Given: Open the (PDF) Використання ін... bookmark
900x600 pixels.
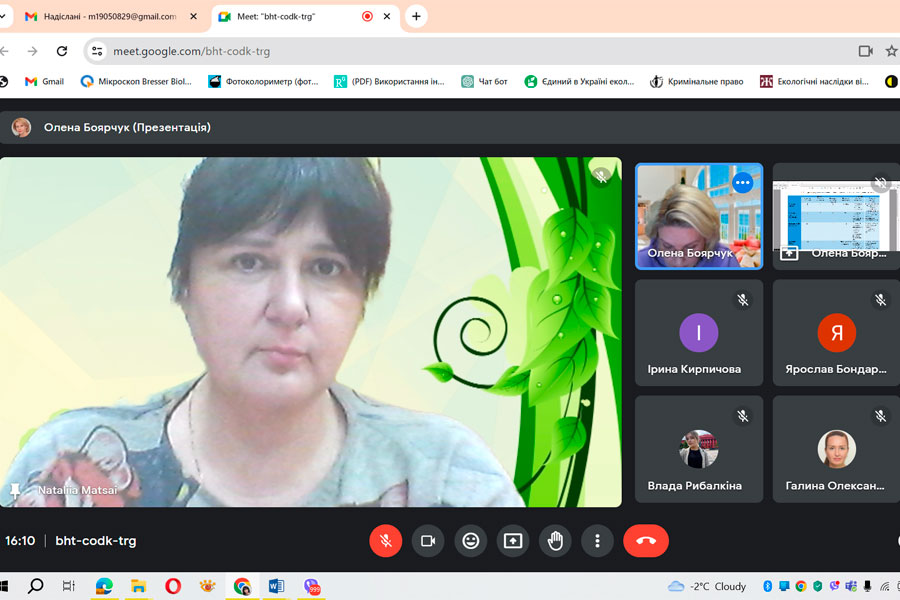Looking at the screenshot, I should (389, 82).
